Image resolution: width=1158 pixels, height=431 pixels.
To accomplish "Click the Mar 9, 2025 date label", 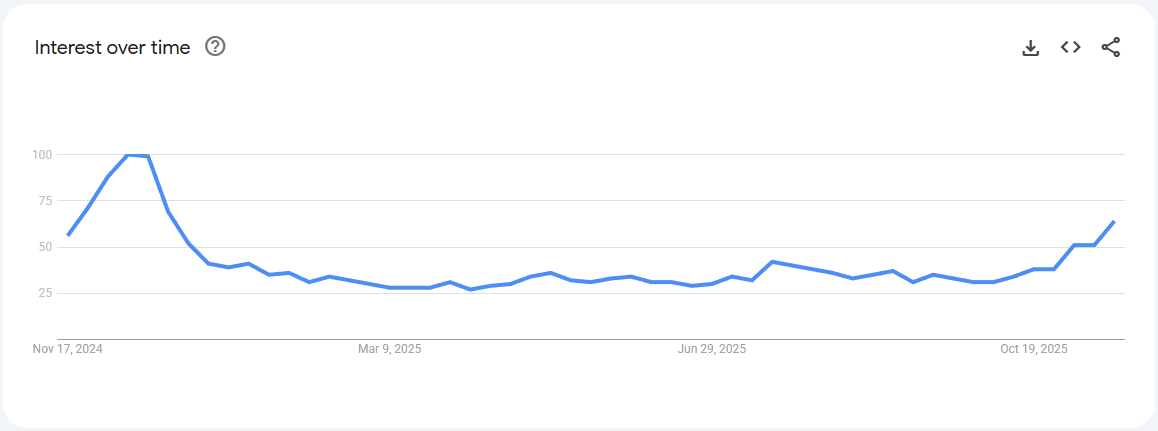I will tap(390, 349).
